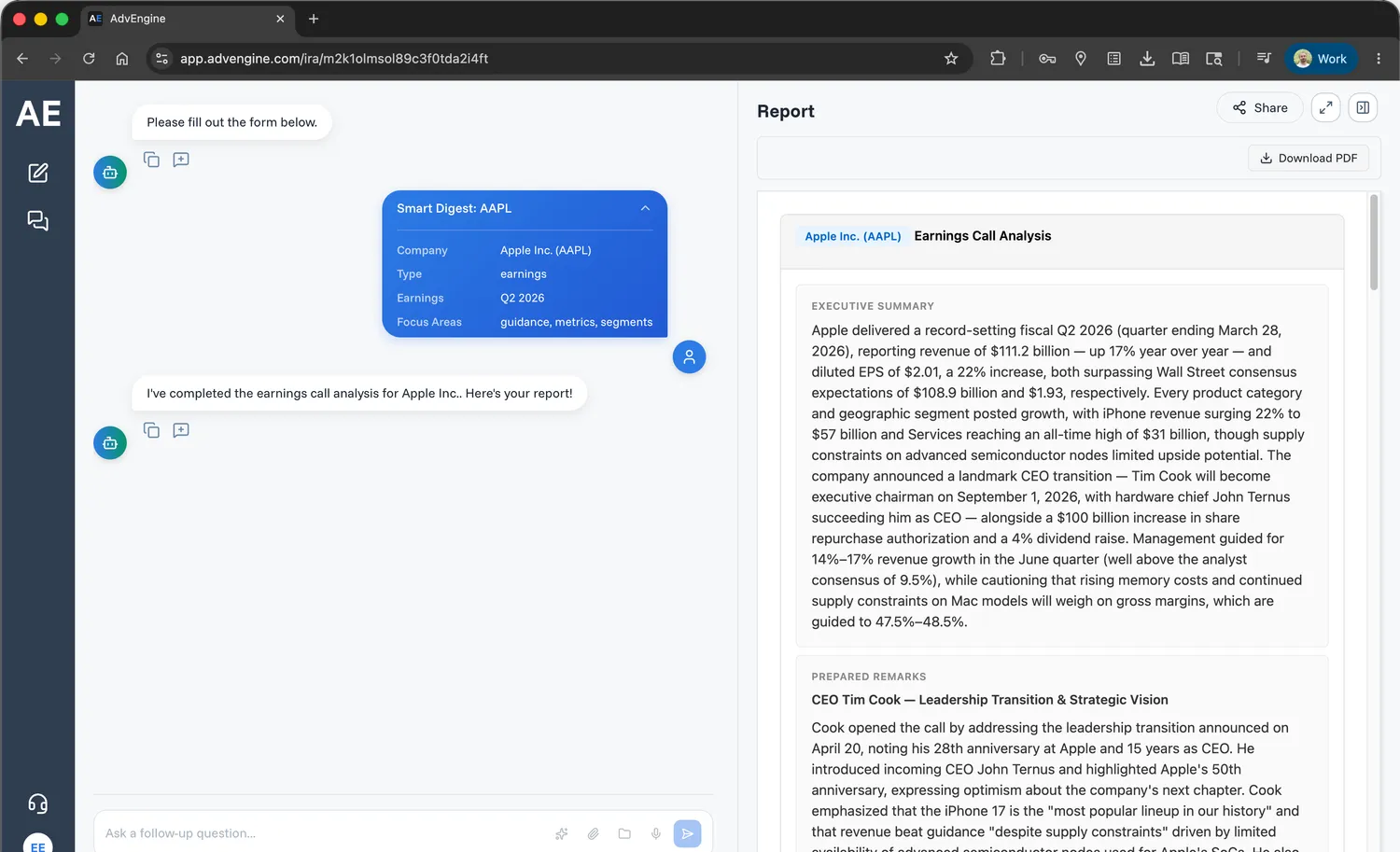
Task: Click the sparkle enhance icon in input bar
Action: pyautogui.click(x=562, y=833)
